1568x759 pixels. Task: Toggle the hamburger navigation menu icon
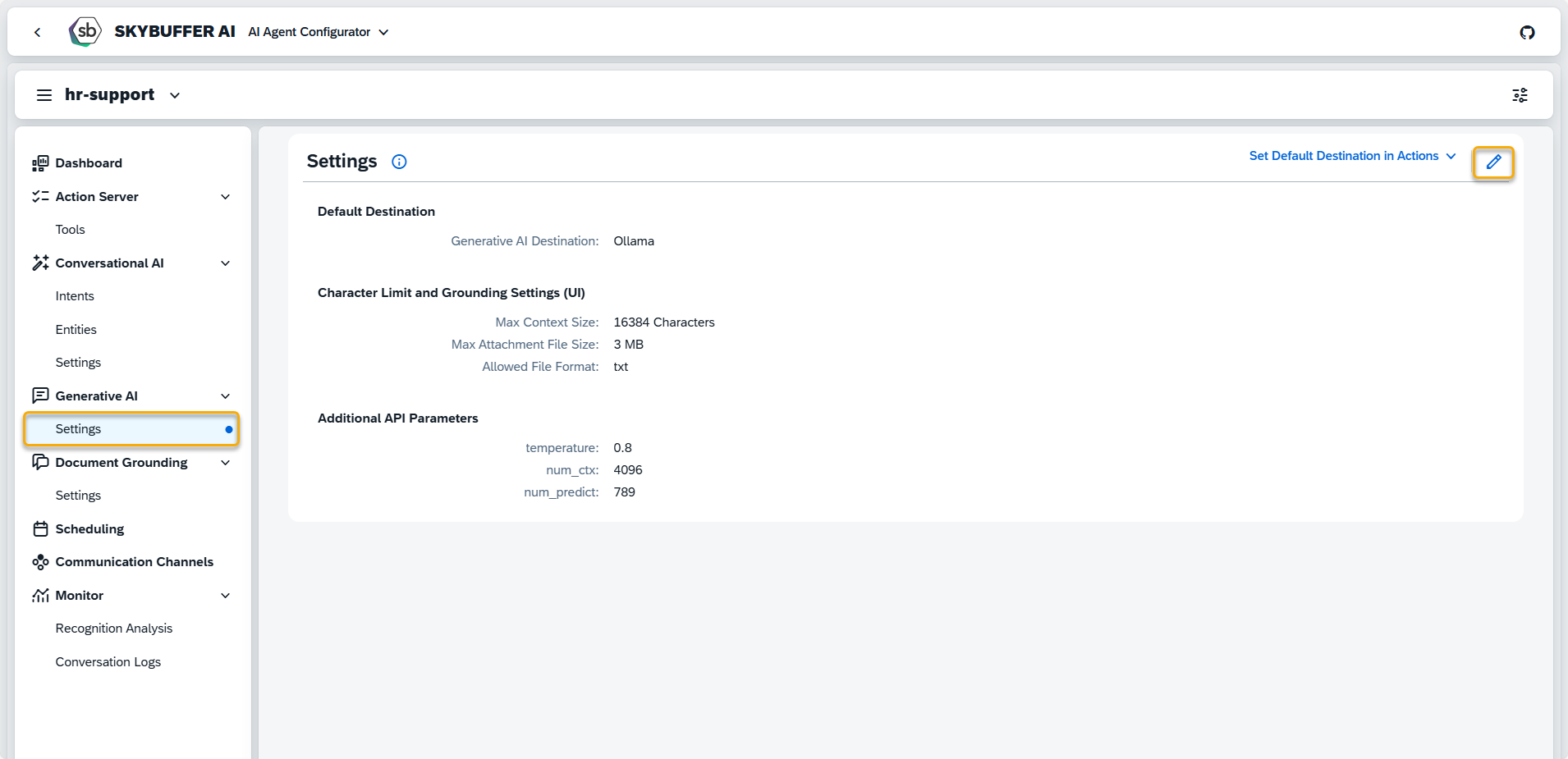[44, 95]
